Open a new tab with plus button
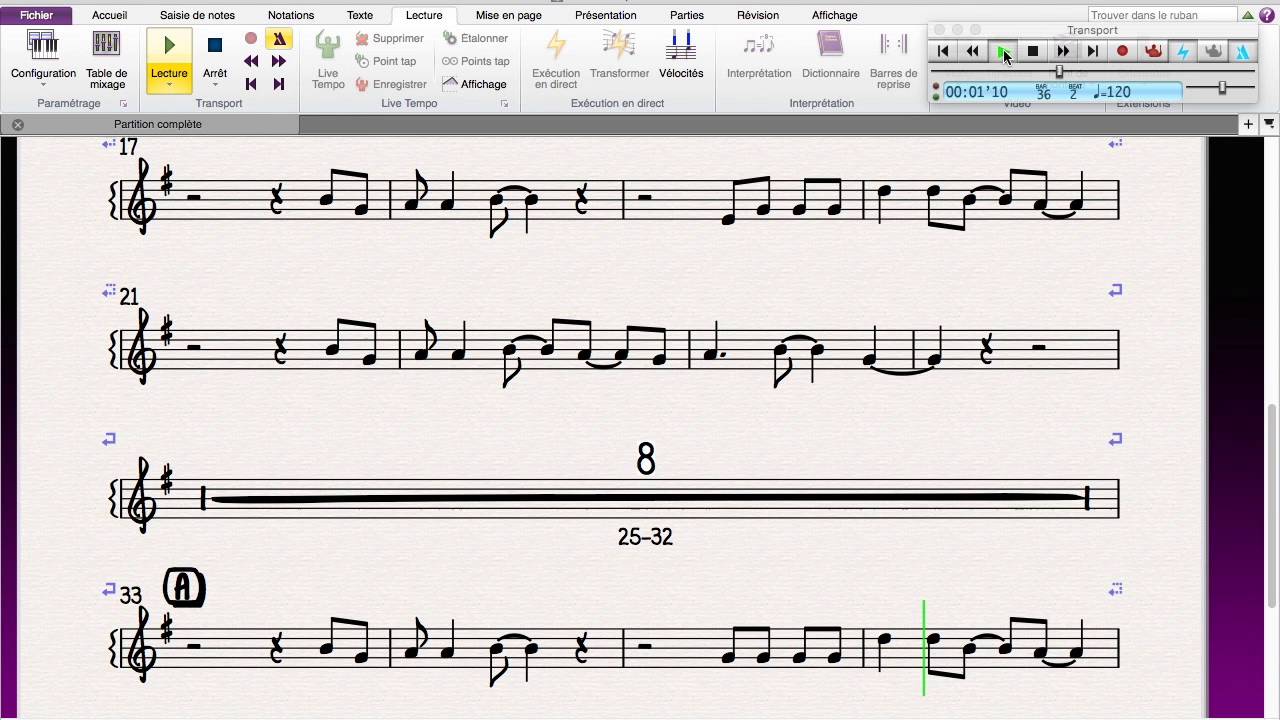 (1249, 124)
